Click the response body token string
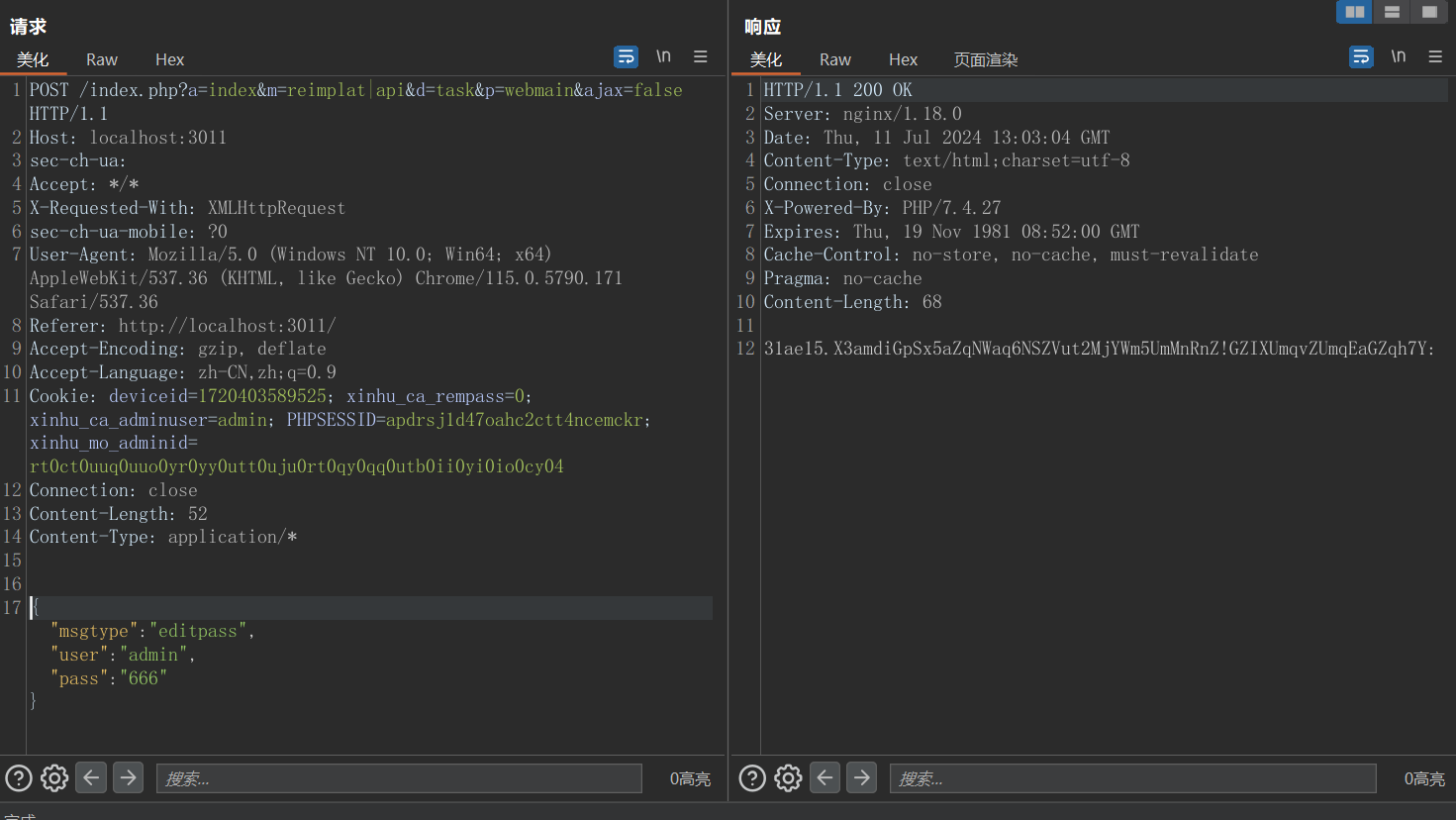This screenshot has width=1456, height=820. point(1099,349)
